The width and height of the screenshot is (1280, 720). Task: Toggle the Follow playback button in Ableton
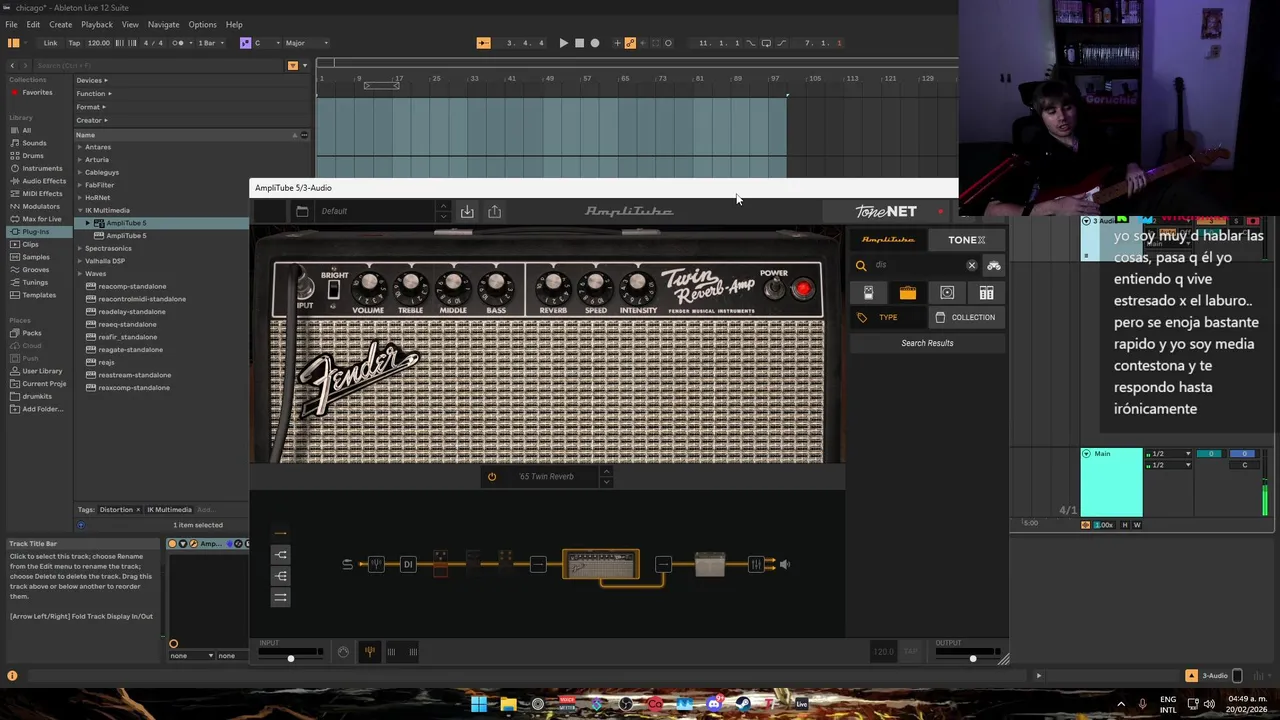pos(483,43)
